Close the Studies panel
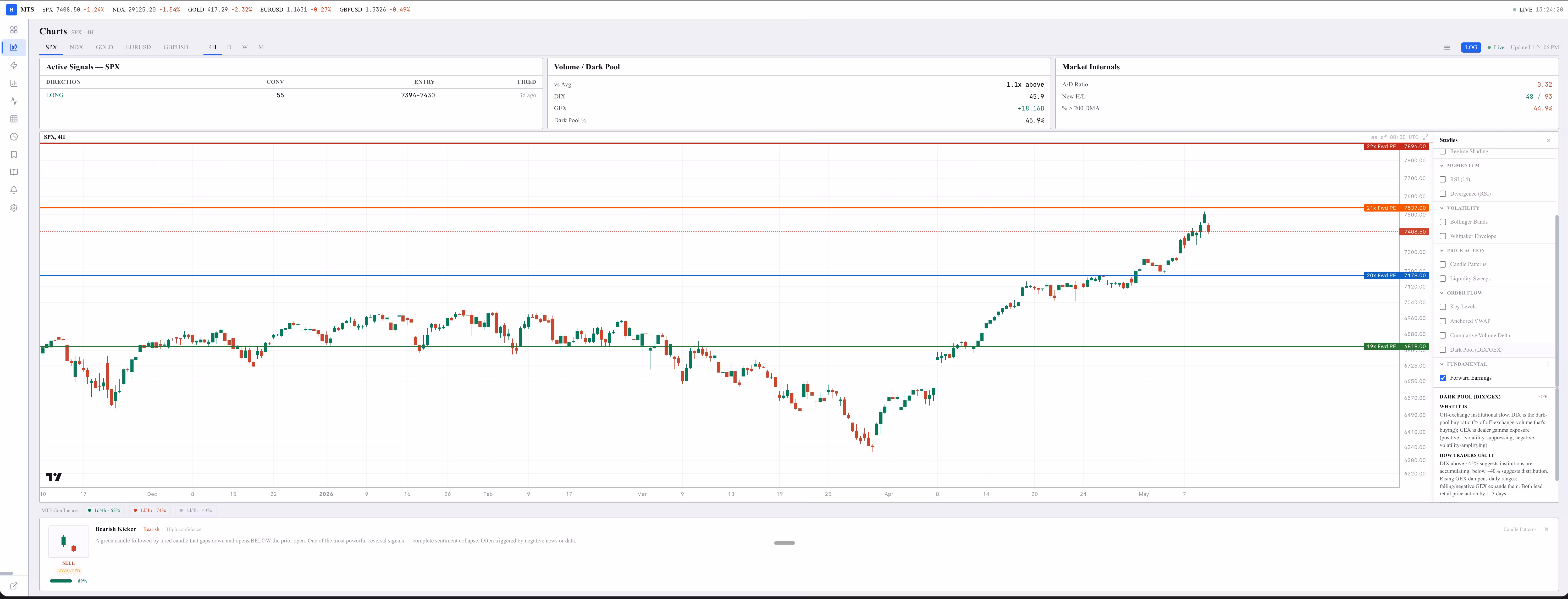 tap(1549, 140)
